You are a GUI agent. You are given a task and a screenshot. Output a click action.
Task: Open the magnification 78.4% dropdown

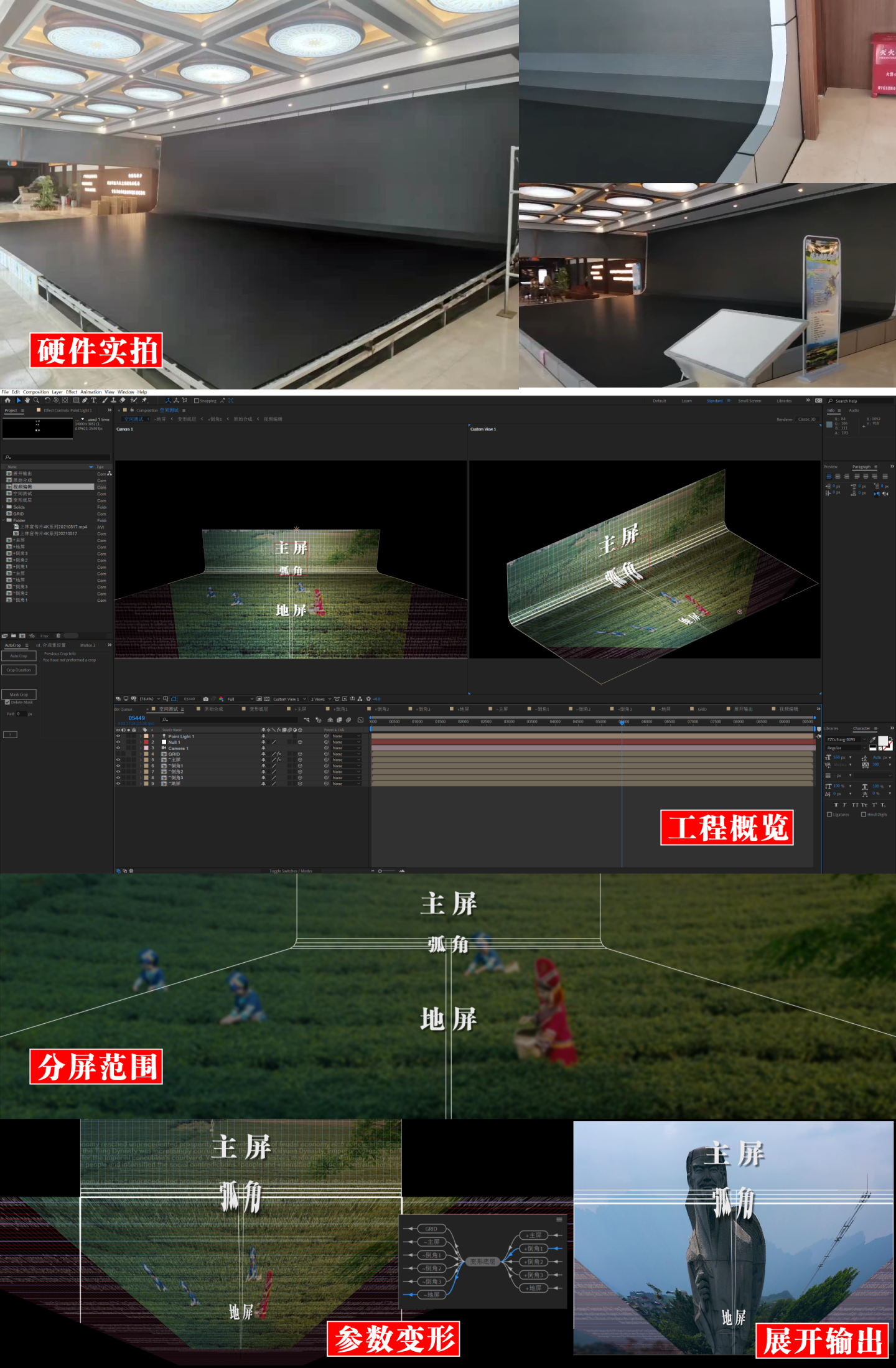(x=149, y=699)
